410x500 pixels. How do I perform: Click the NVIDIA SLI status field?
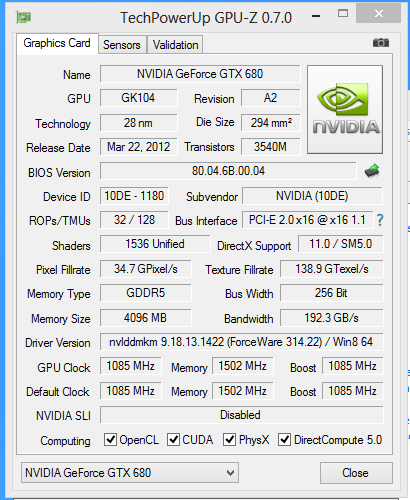click(x=241, y=415)
